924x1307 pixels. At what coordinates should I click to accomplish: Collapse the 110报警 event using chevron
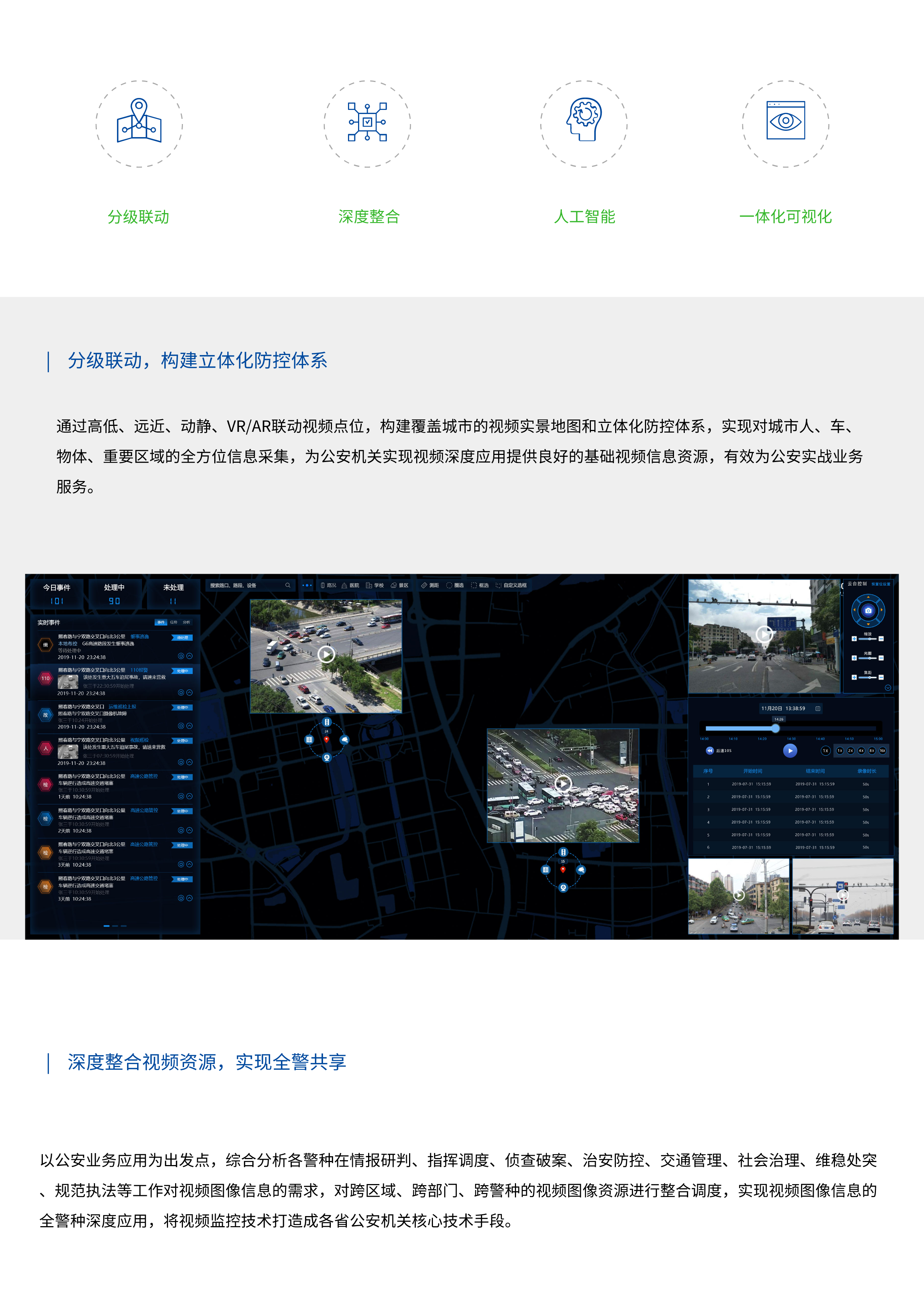pyautogui.click(x=190, y=693)
